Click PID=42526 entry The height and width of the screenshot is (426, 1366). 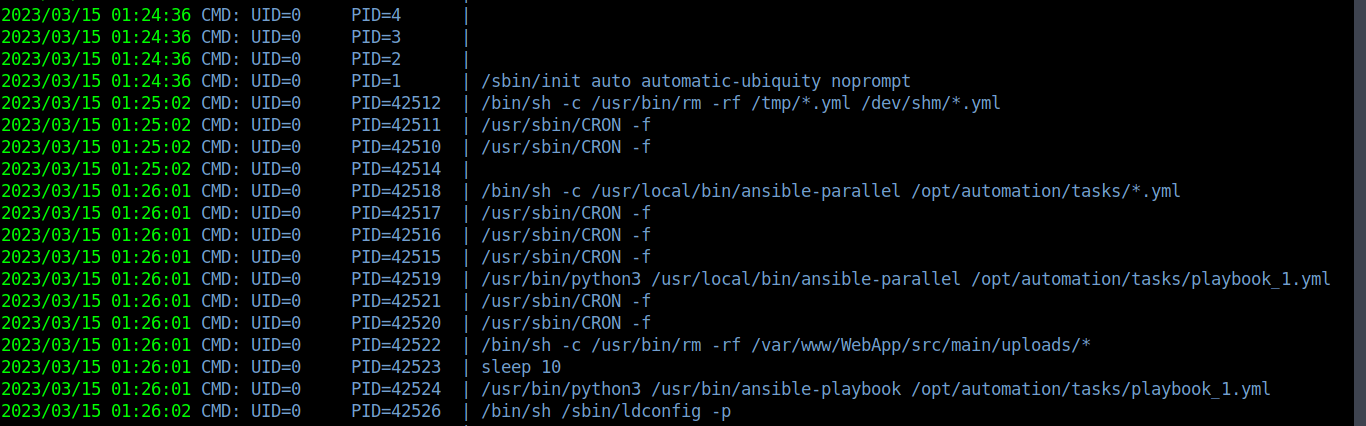click(x=396, y=411)
